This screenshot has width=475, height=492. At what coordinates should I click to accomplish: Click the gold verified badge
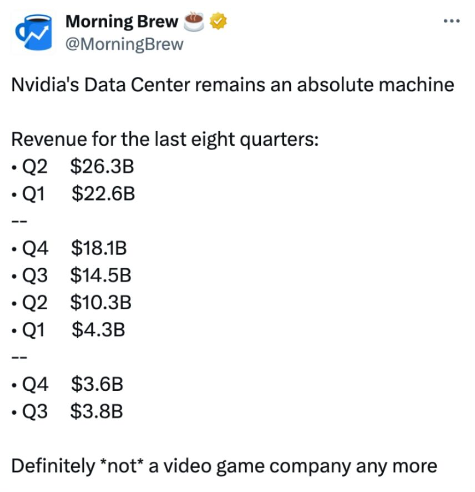pyautogui.click(x=218, y=21)
